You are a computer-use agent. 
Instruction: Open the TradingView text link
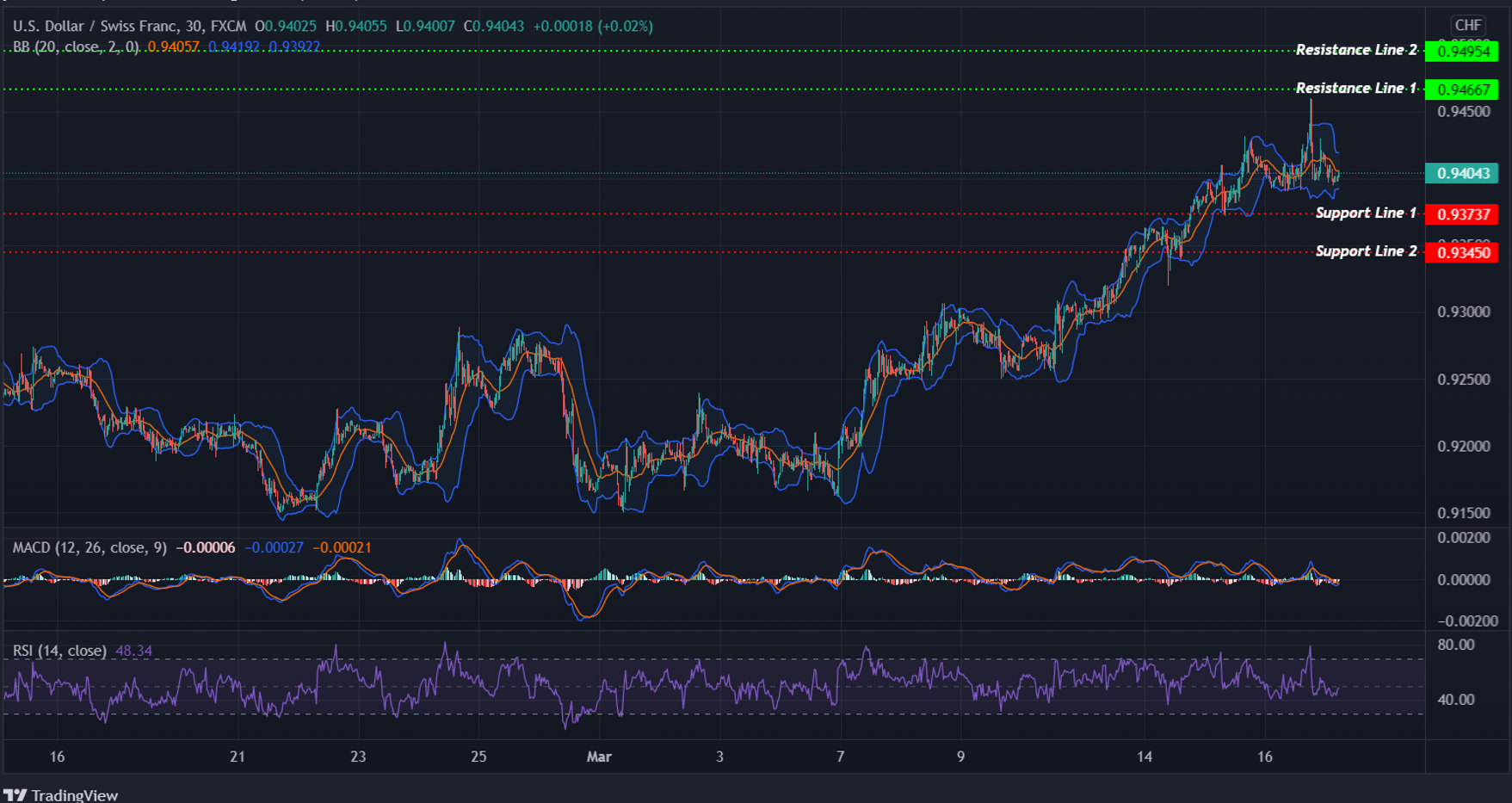point(76,794)
